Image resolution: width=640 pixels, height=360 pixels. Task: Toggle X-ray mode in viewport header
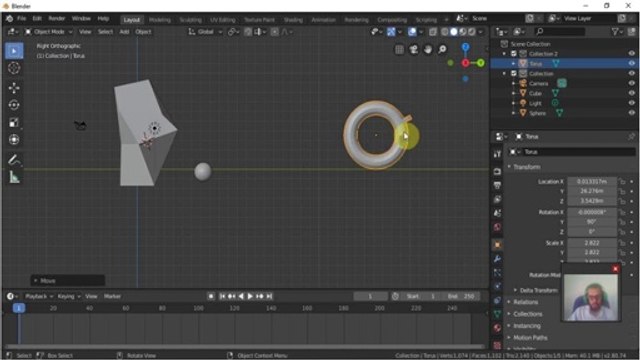tap(433, 31)
